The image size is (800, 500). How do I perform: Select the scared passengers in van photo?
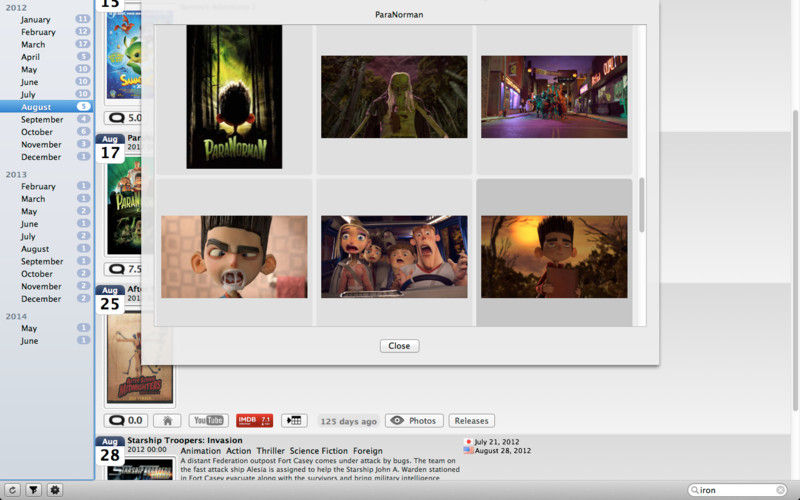394,257
